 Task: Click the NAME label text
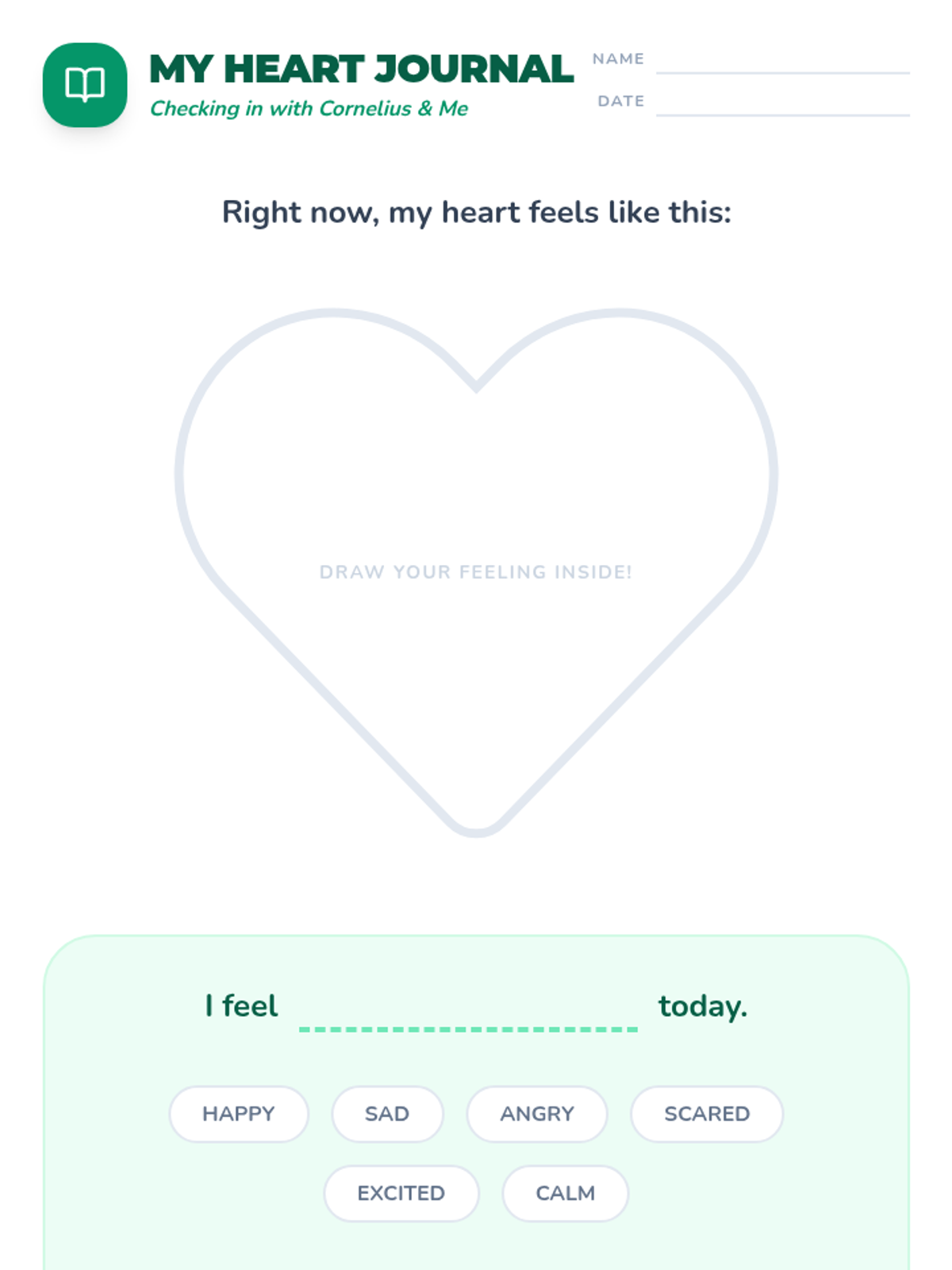[x=618, y=59]
